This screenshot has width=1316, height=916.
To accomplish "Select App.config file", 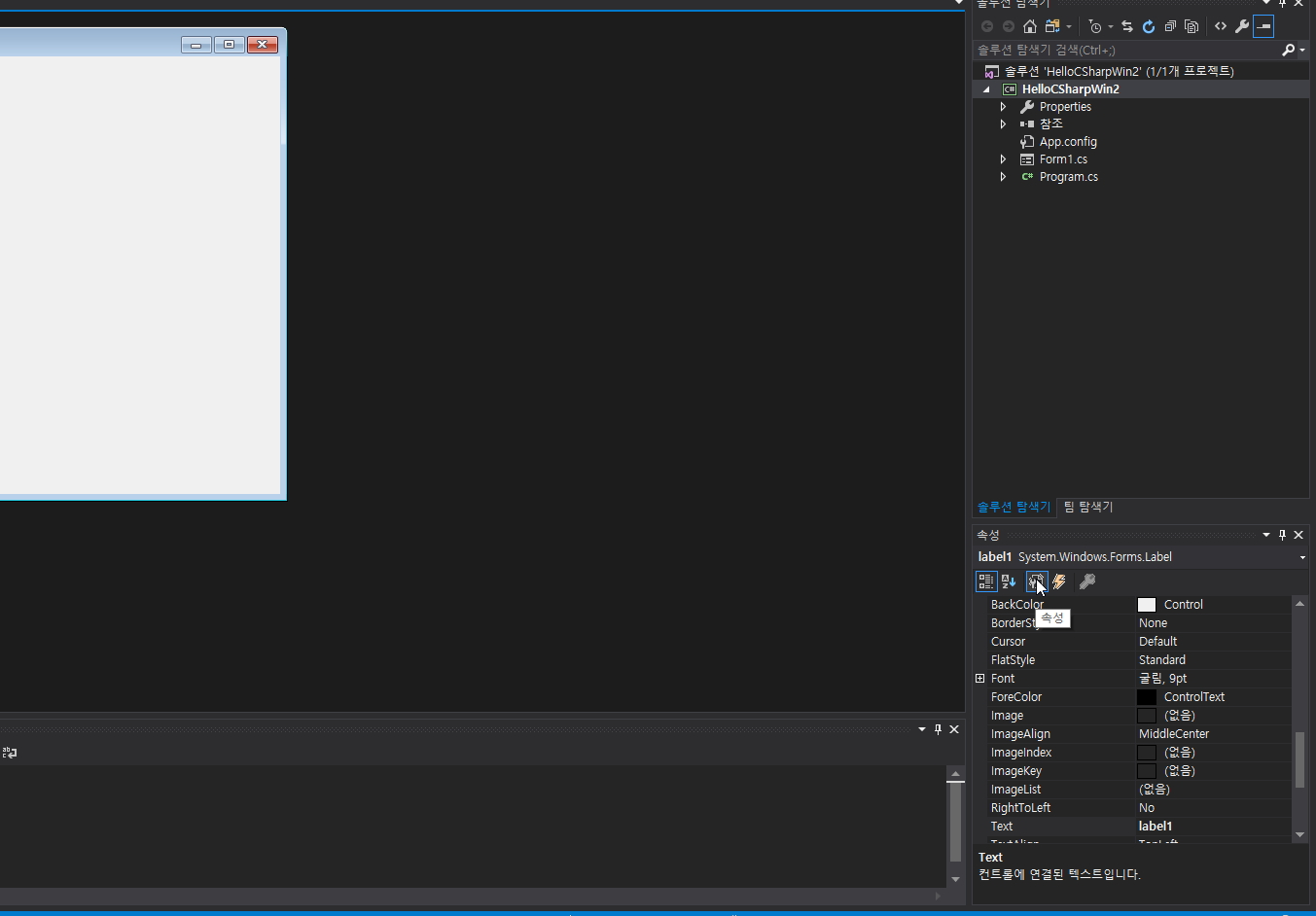I will (1068, 142).
